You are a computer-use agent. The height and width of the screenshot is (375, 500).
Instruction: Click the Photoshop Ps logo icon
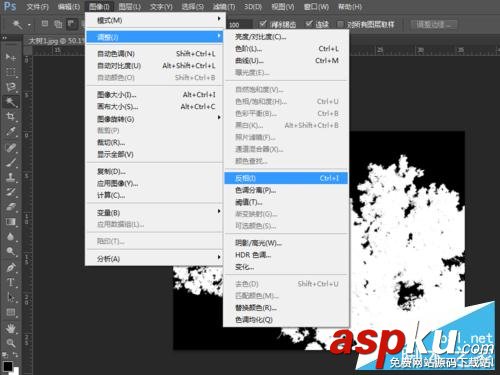tap(10, 6)
